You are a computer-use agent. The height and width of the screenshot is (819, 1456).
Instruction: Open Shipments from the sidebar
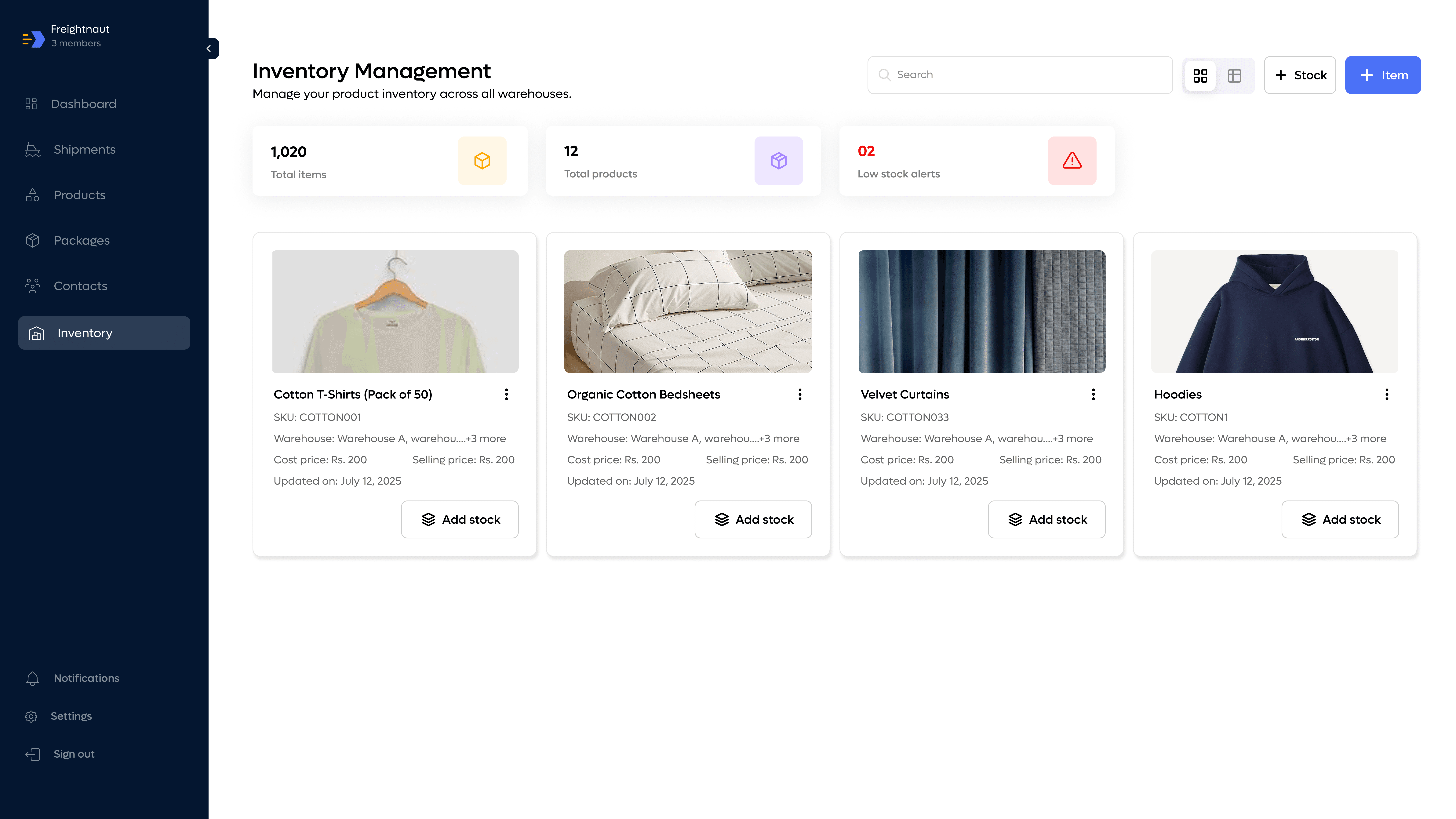click(x=84, y=149)
